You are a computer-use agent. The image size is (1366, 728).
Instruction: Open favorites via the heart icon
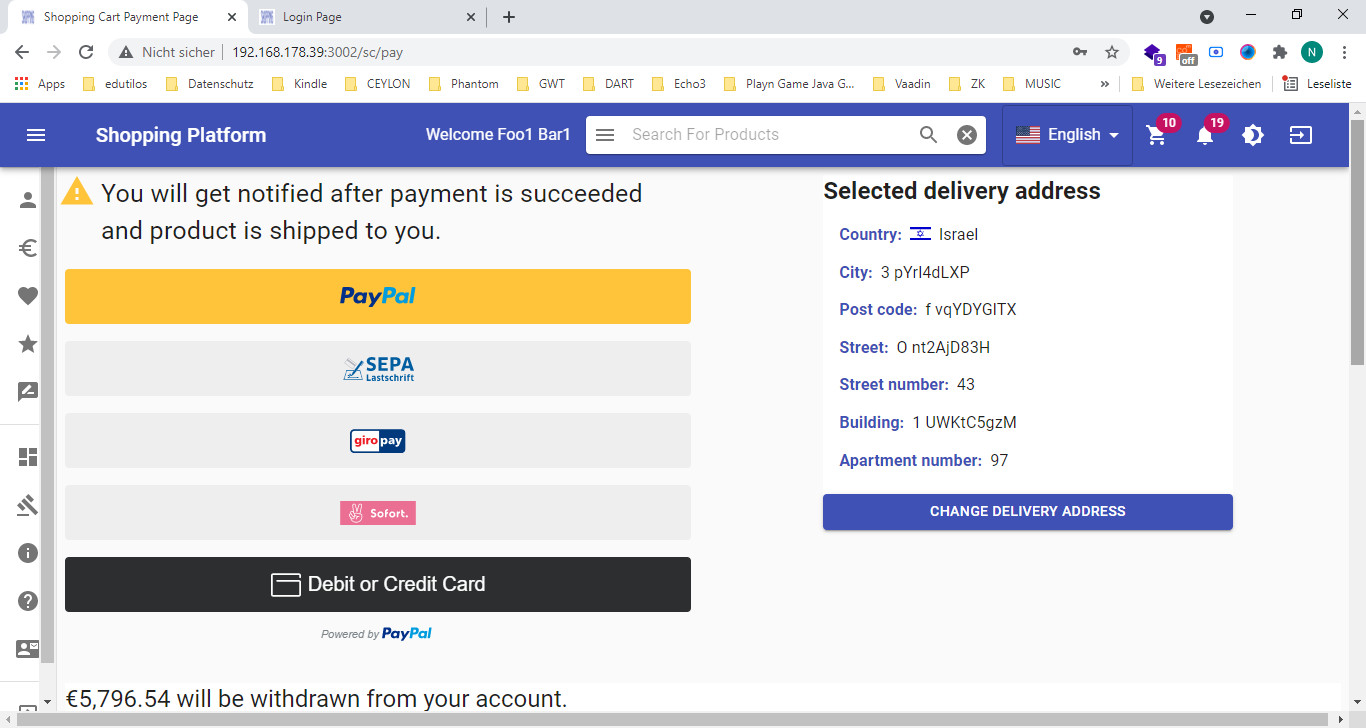[x=28, y=296]
